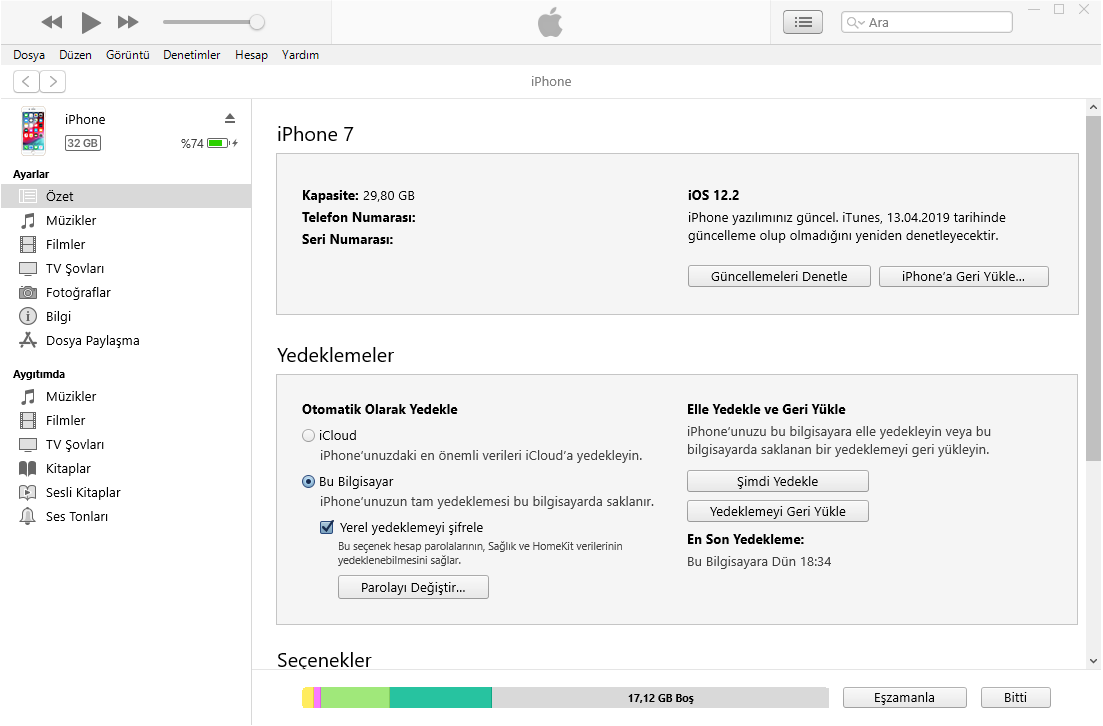The height and width of the screenshot is (726, 1103).
Task: Open the Dosya menu
Action: tap(29, 55)
